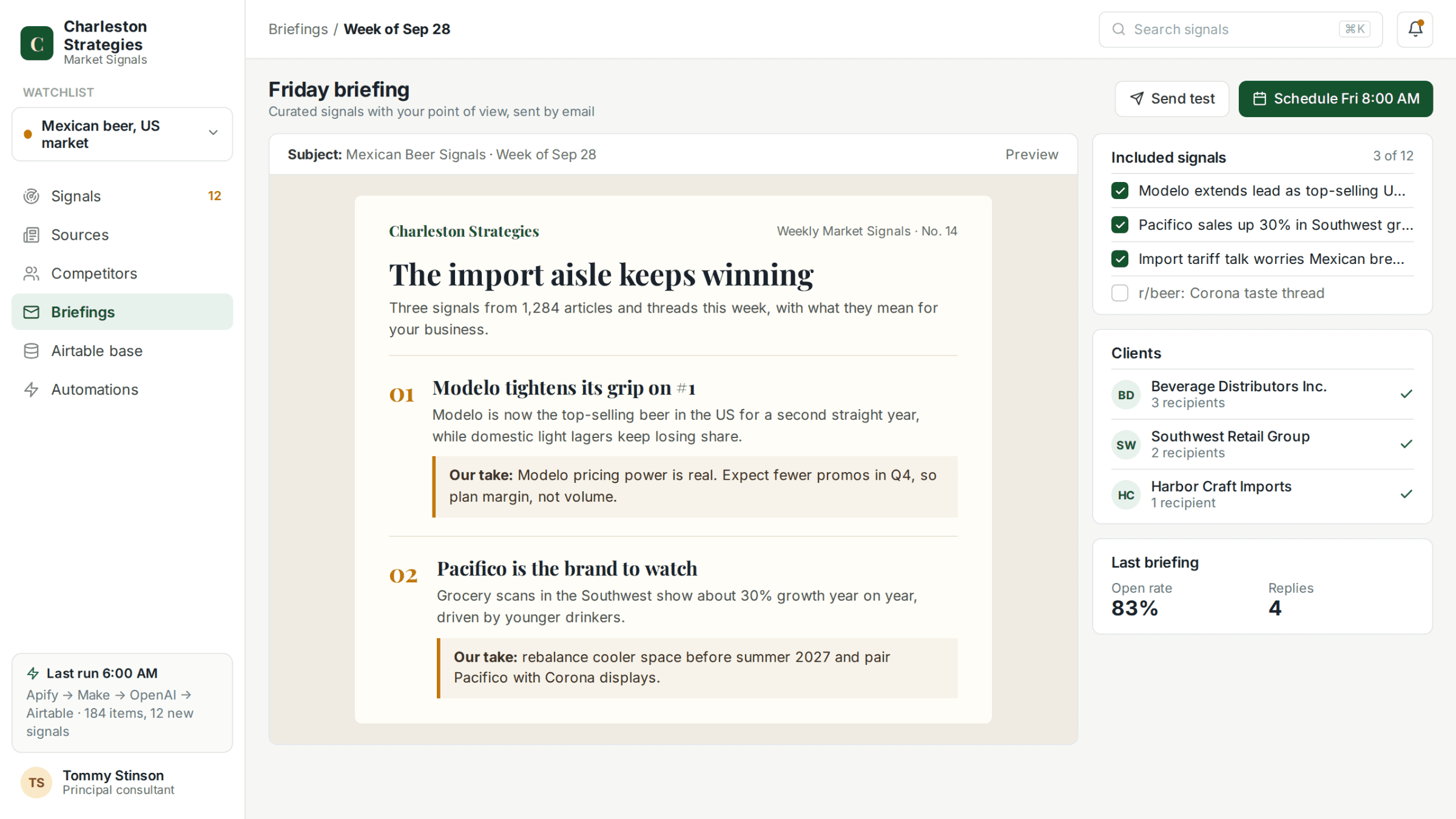Navigate to Automations
1456x819 pixels.
click(x=122, y=389)
